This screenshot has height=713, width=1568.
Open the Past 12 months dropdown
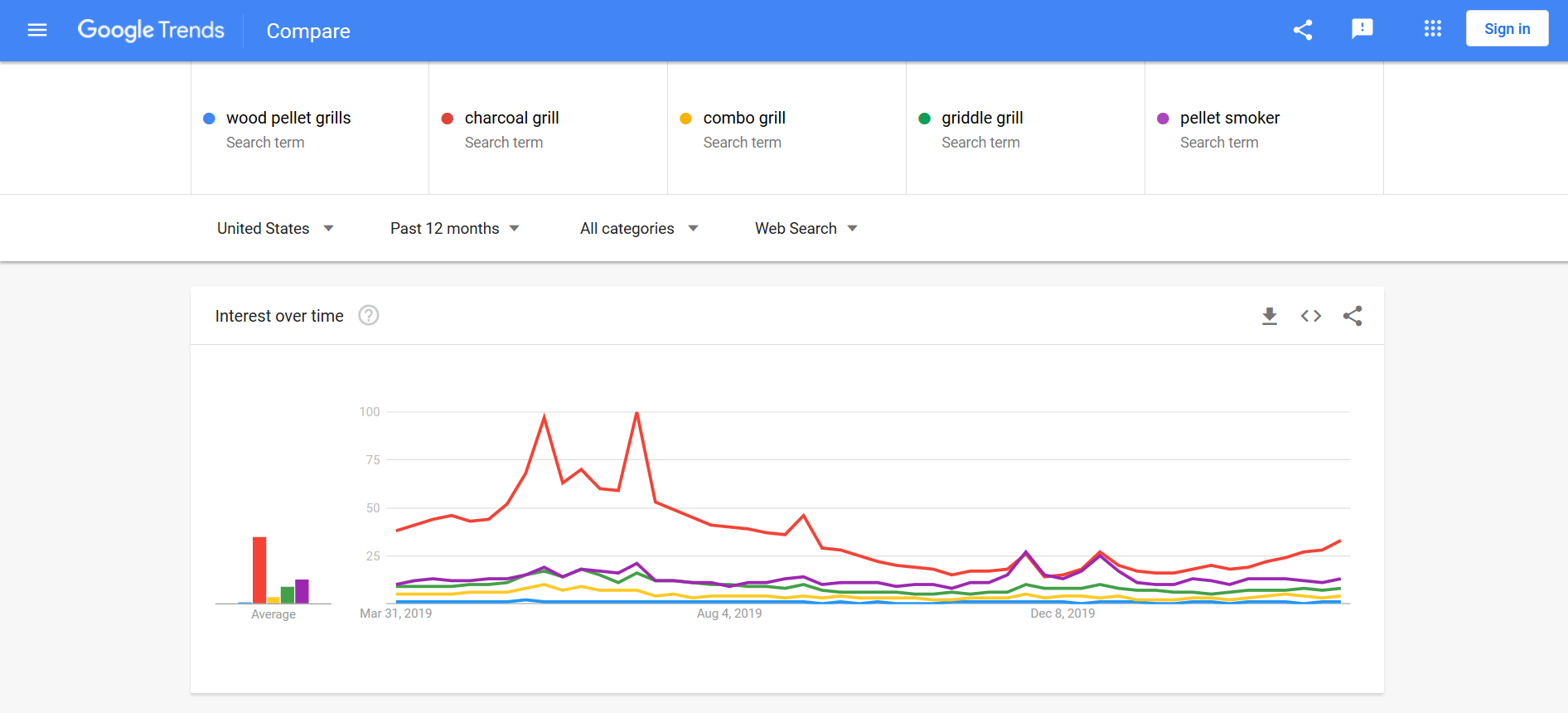454,229
